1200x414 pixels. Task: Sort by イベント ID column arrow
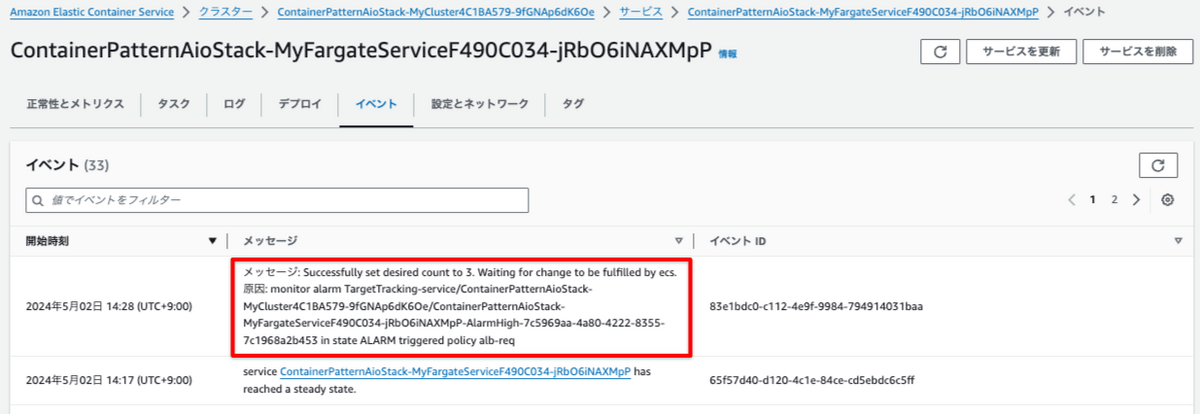[x=1178, y=241]
